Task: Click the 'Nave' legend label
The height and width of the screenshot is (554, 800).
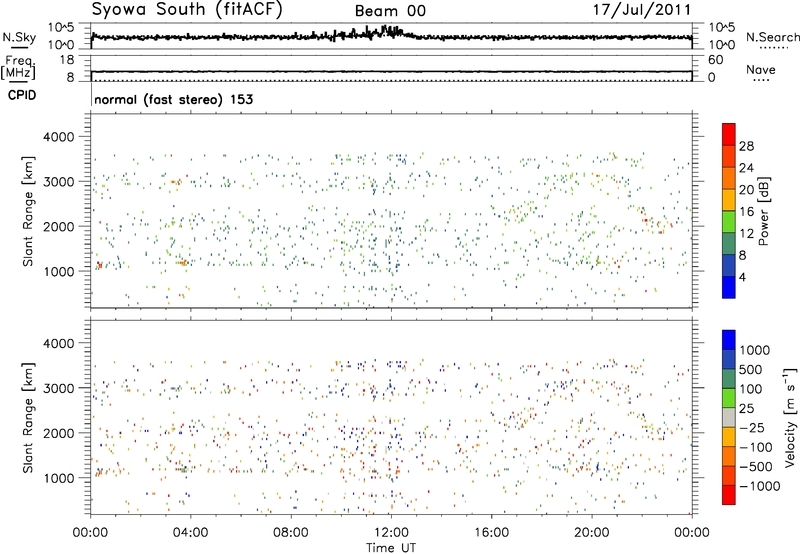Action: tap(761, 69)
